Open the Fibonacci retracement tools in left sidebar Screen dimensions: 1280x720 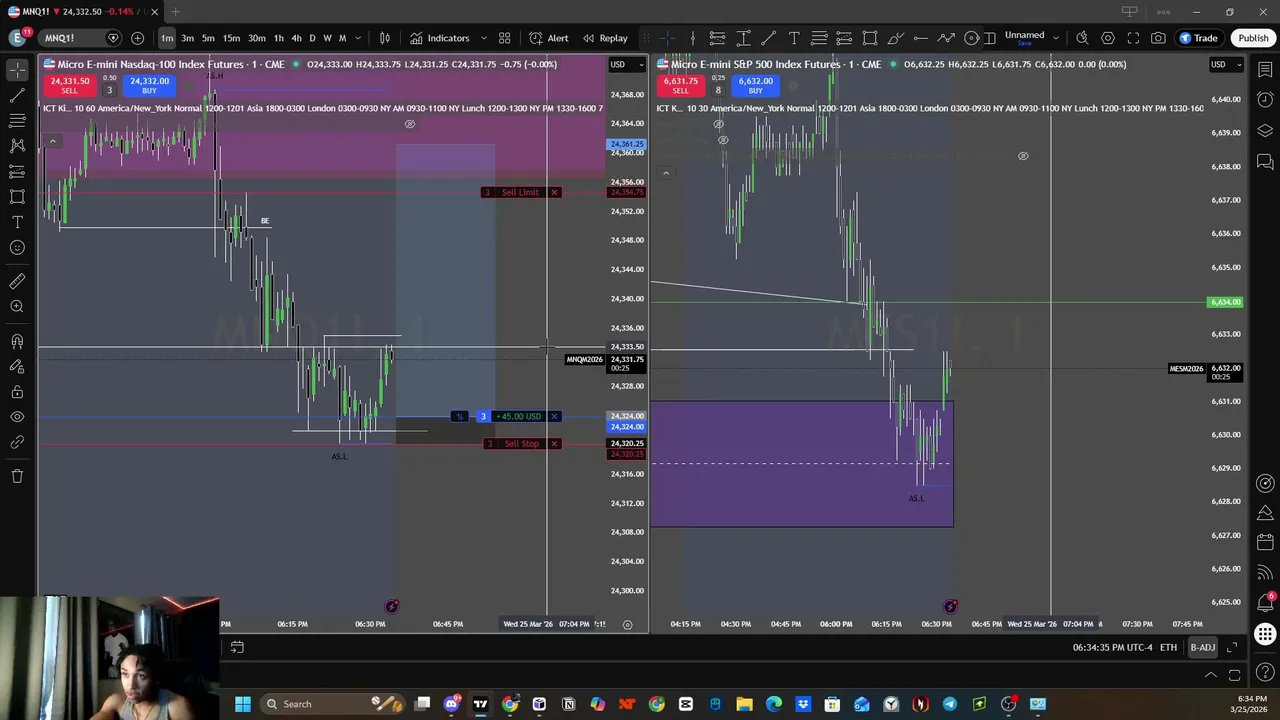coord(17,120)
